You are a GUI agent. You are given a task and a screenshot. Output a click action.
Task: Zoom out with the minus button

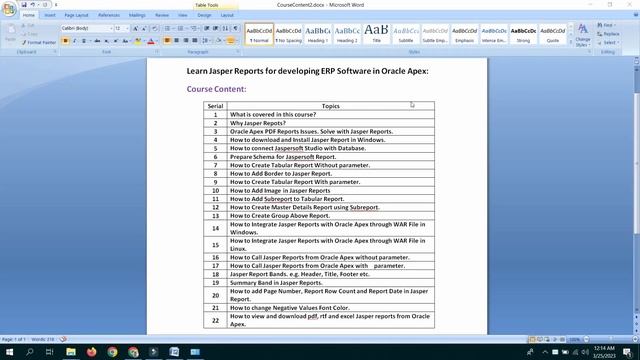coord(587,339)
